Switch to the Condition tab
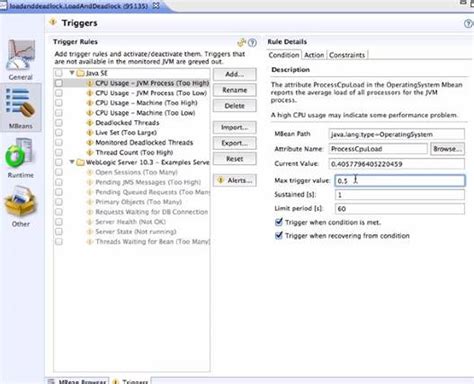 (284, 55)
